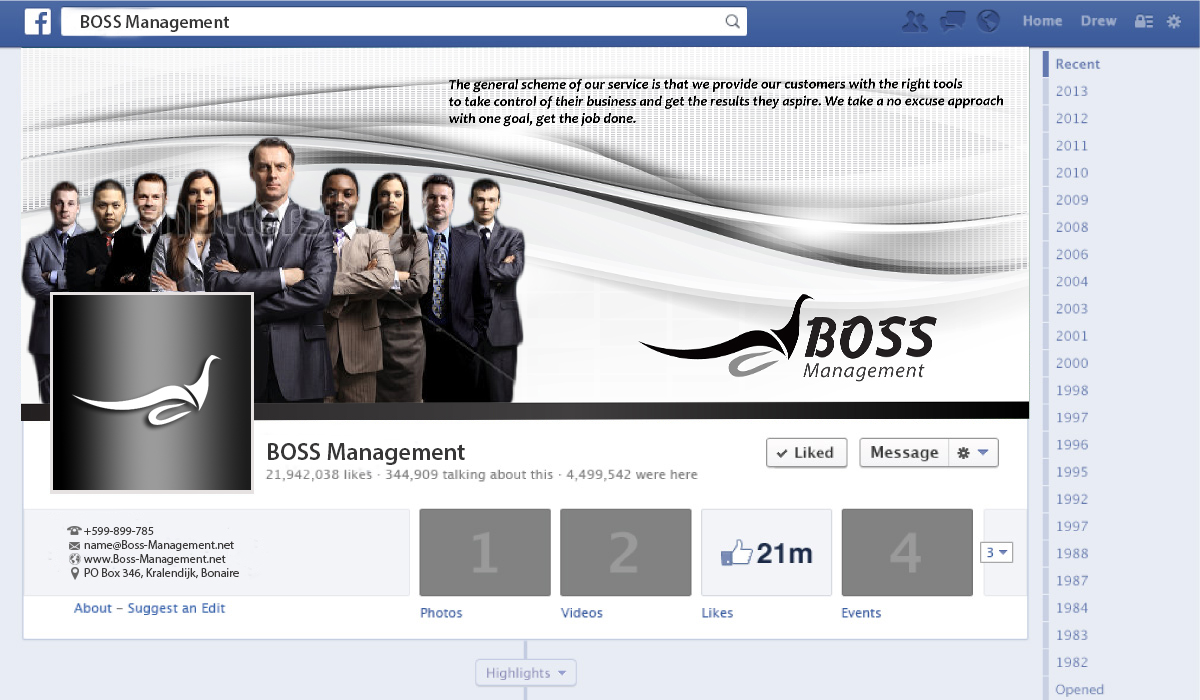Screen dimensions: 1200x700
Task: Open account settings gear in top bar
Action: pyautogui.click(x=1174, y=21)
